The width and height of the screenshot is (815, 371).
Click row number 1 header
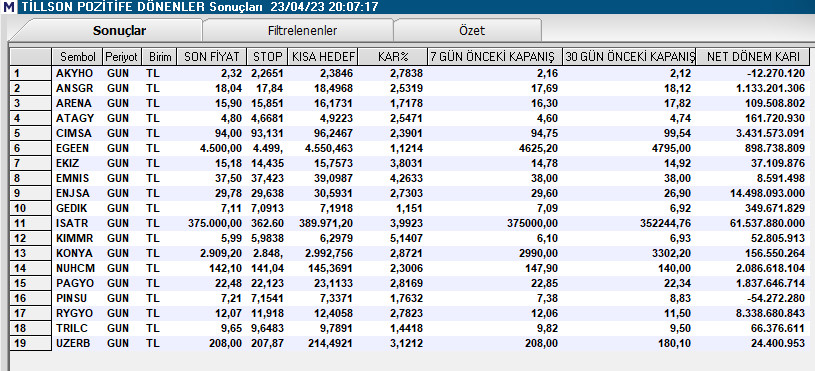[31, 74]
